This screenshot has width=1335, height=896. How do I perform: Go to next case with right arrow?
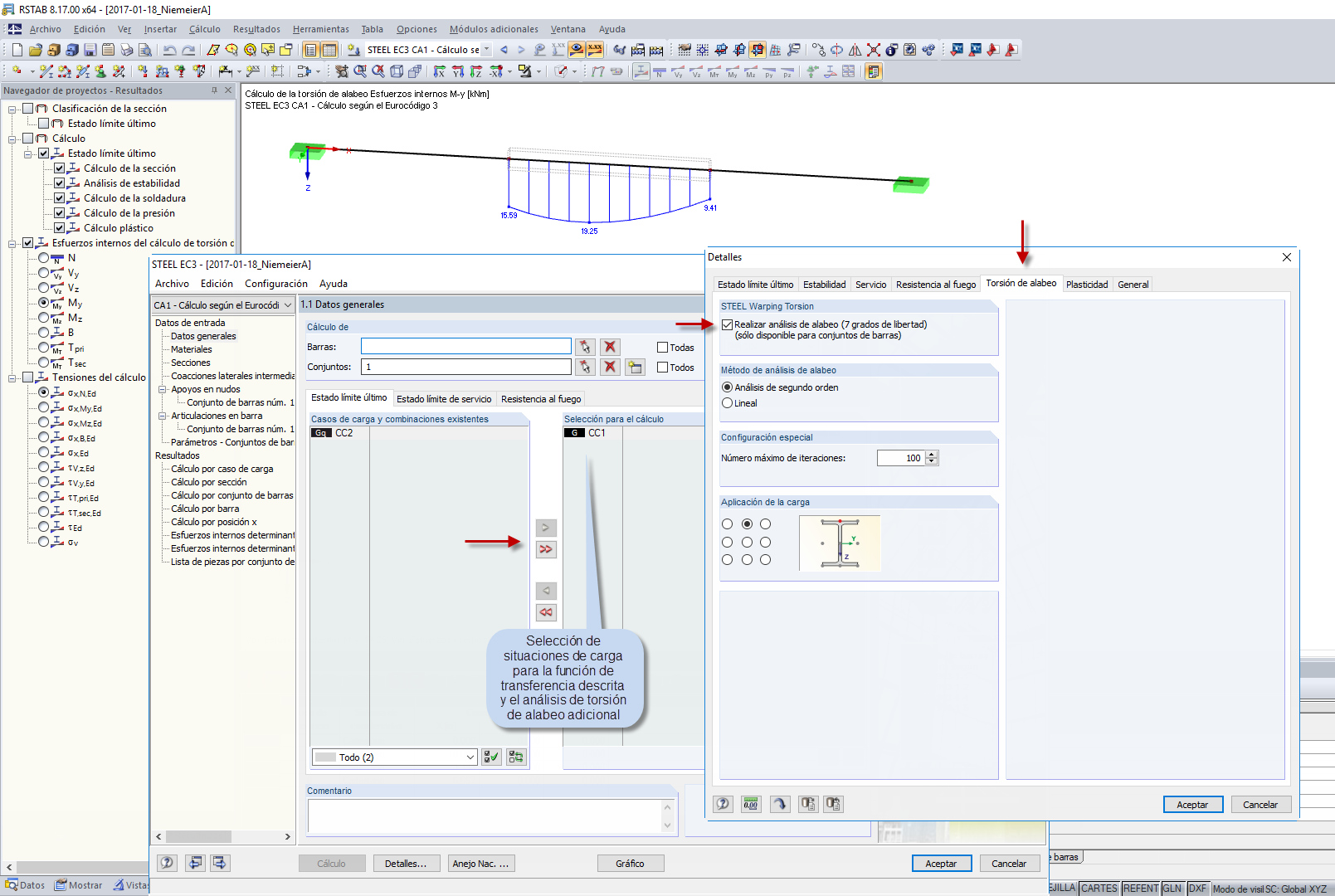pos(521,50)
